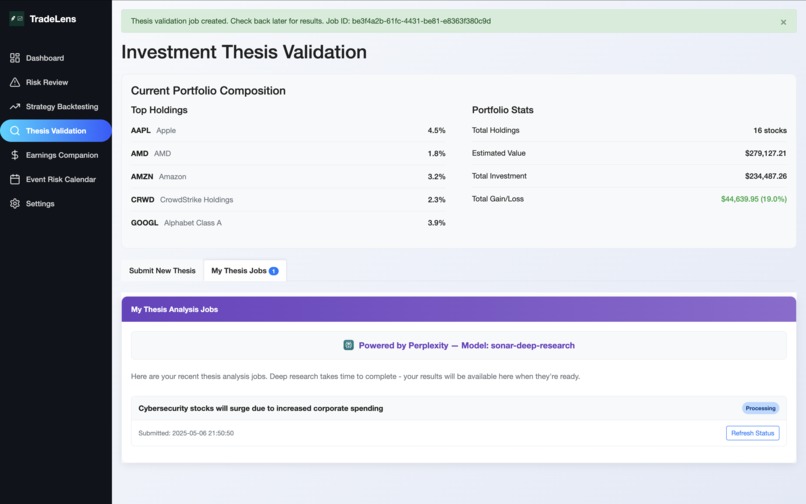
Task: Click the Total Holdings label
Action: pyautogui.click(x=496, y=131)
